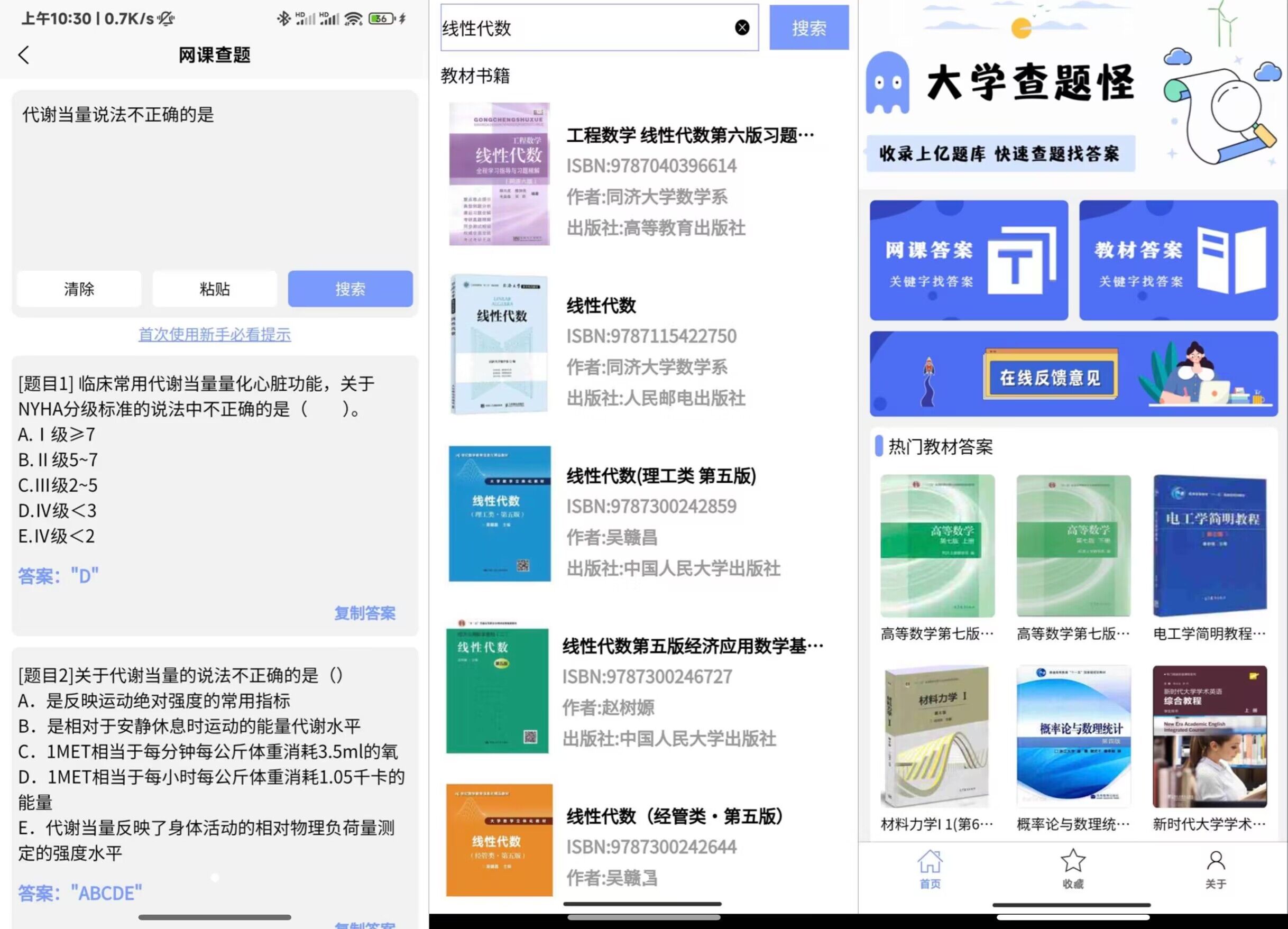Open the 工程数学 线性代数第六版习题 result
The width and height of the screenshot is (1288, 929).
tap(690, 136)
